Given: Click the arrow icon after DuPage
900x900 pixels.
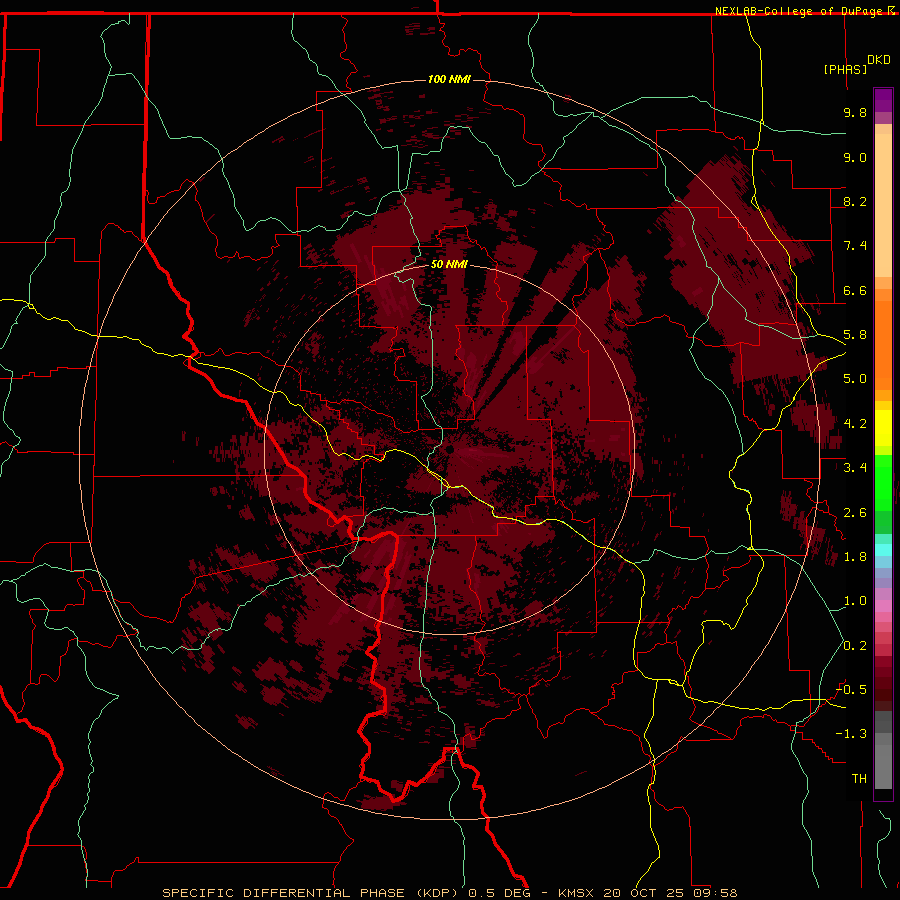Looking at the screenshot, I should click(891, 10).
